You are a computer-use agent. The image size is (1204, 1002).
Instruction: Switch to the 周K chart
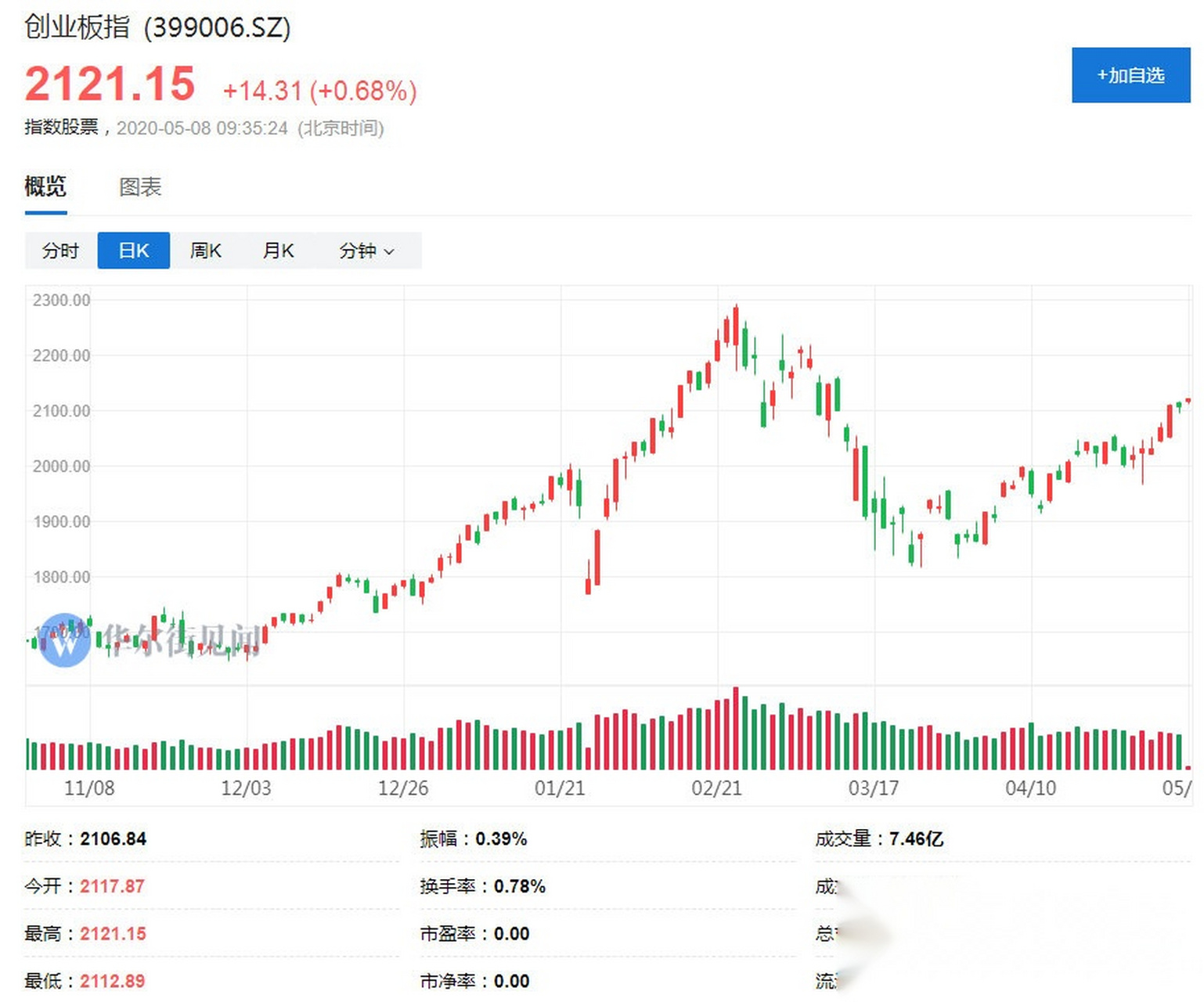click(x=206, y=250)
